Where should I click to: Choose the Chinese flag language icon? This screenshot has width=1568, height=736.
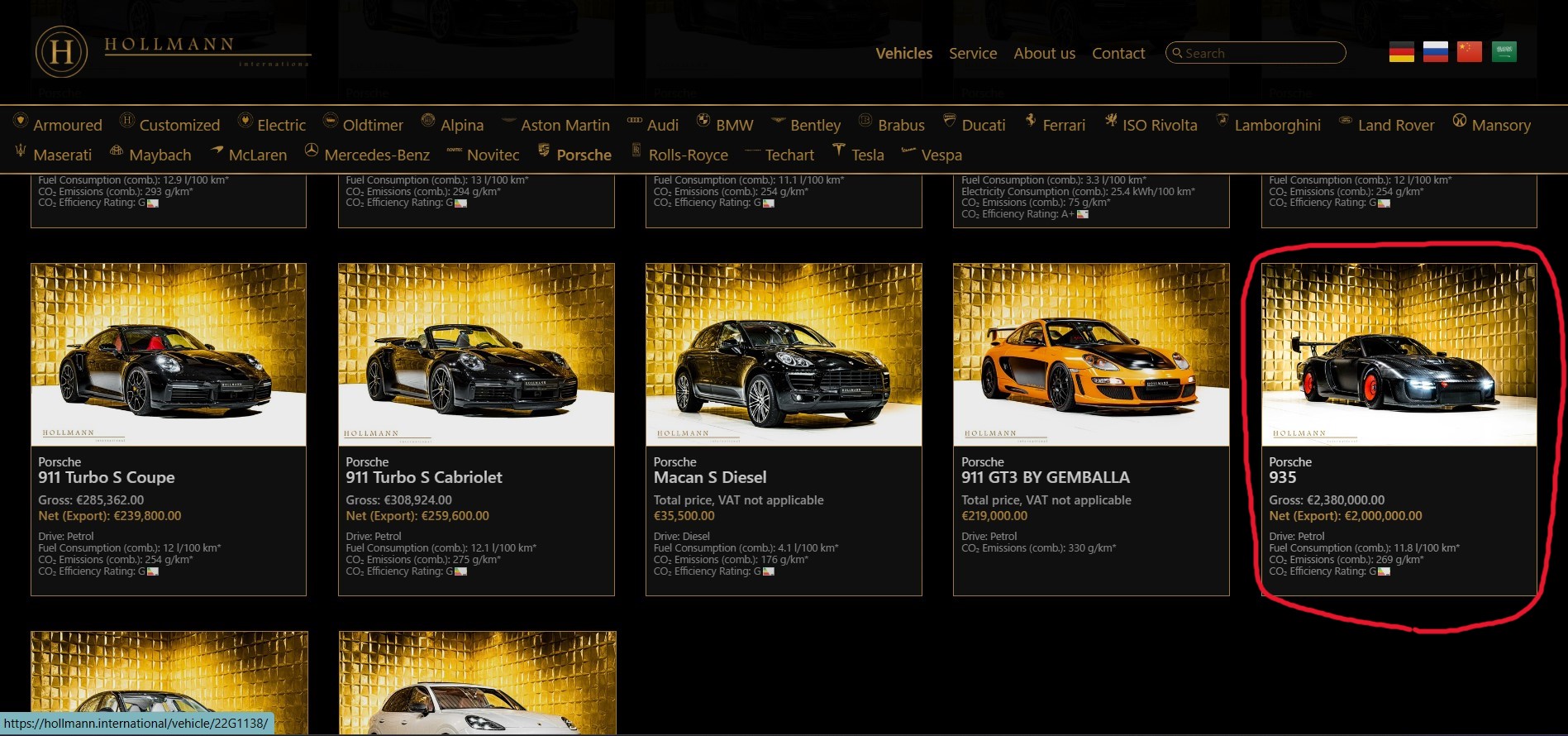(x=1469, y=52)
